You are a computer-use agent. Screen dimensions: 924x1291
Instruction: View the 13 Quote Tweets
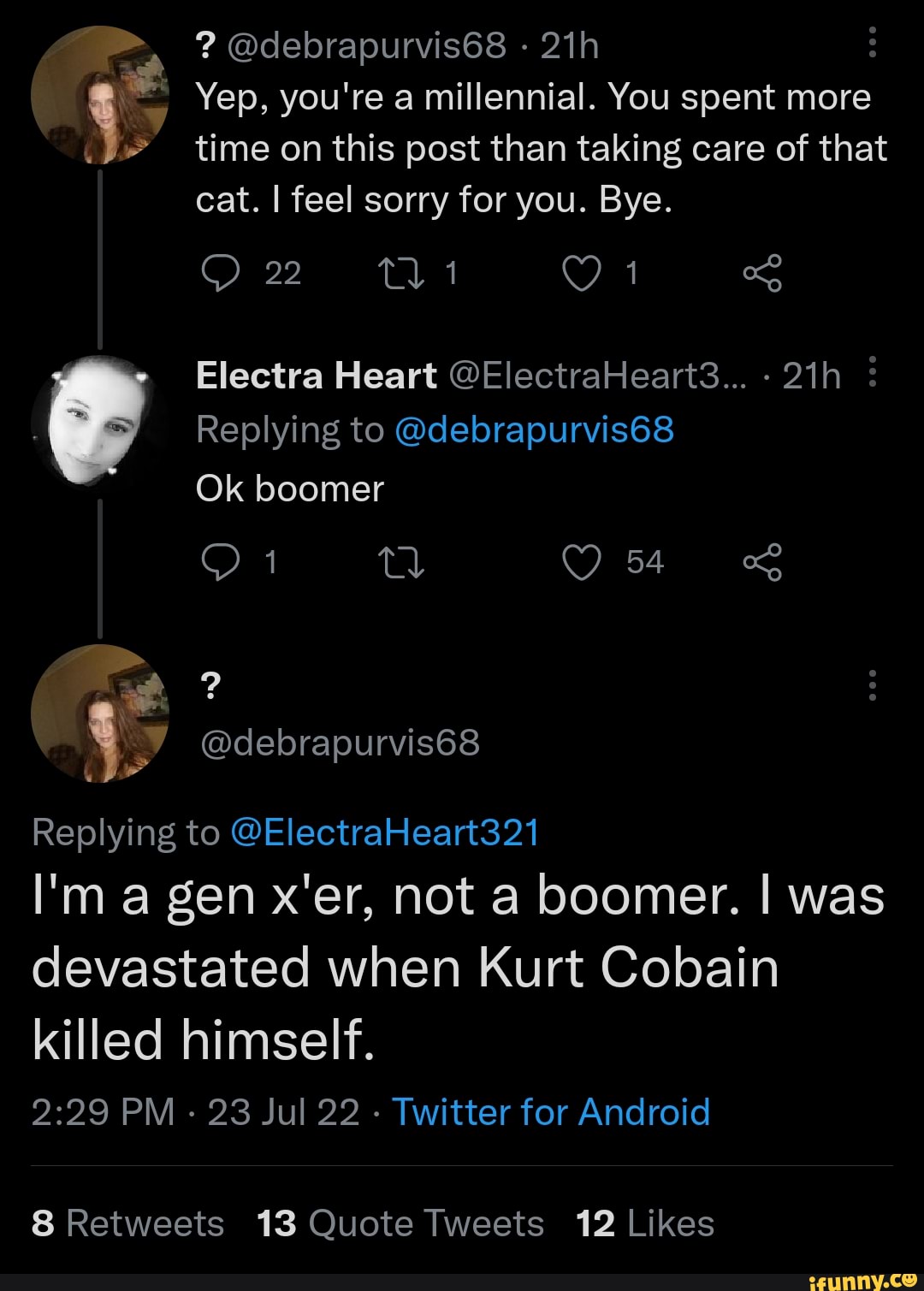coord(399,1223)
